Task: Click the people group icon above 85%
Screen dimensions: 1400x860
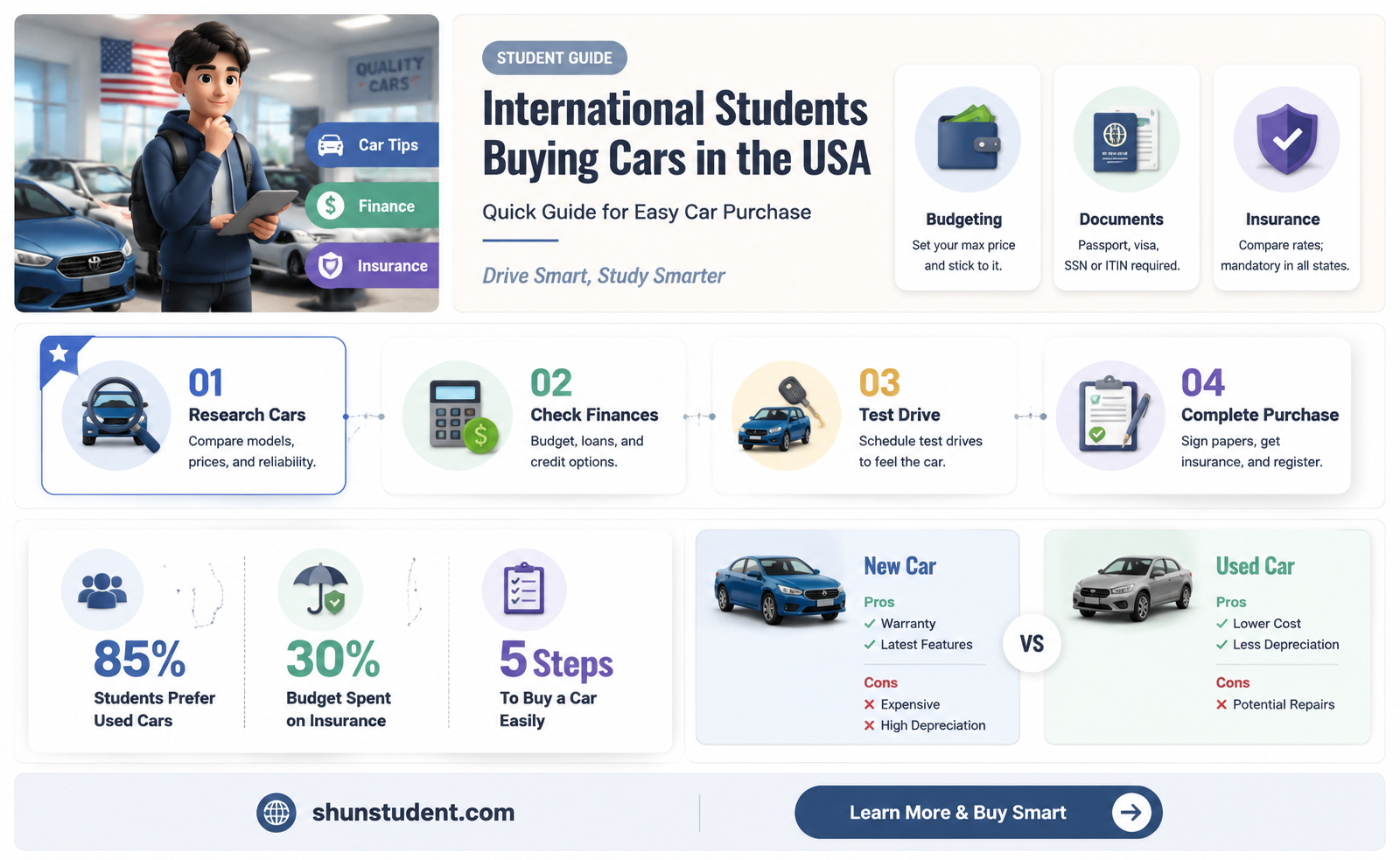Action: pyautogui.click(x=102, y=591)
